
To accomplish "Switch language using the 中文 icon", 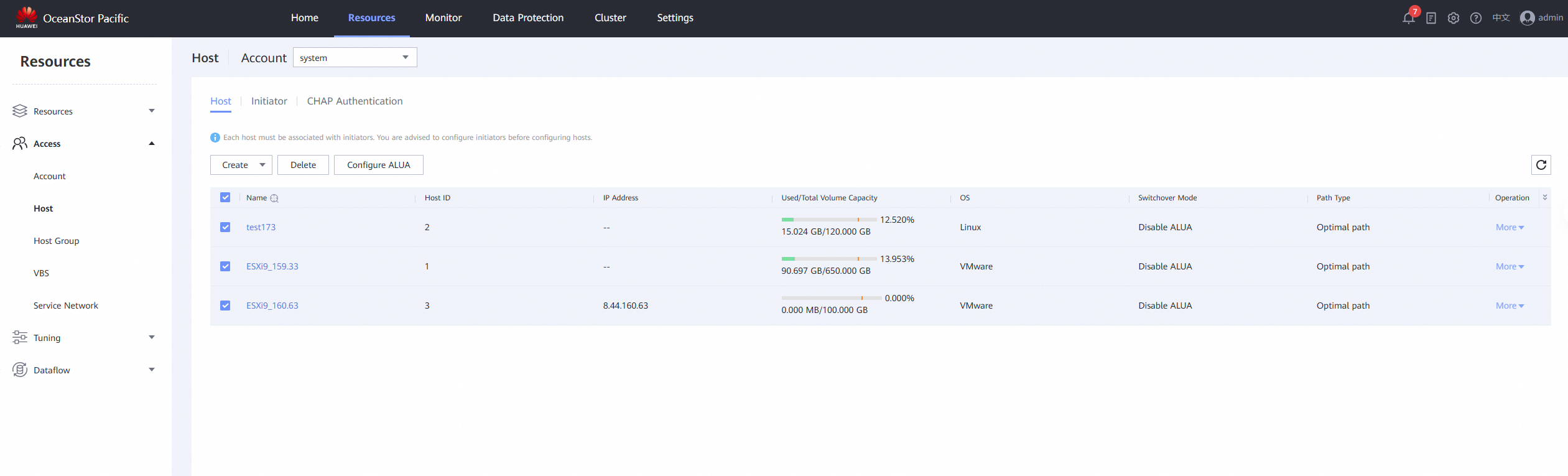I will click(x=1501, y=18).
